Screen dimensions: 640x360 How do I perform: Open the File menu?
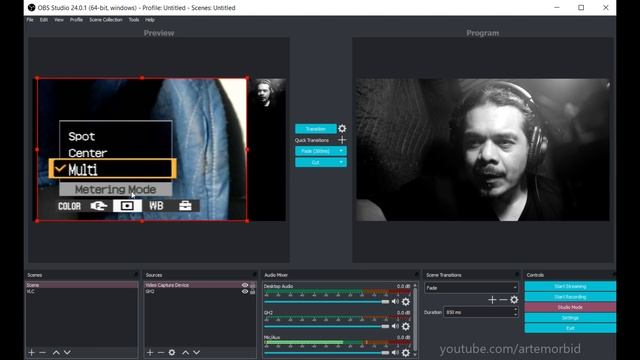click(30, 20)
